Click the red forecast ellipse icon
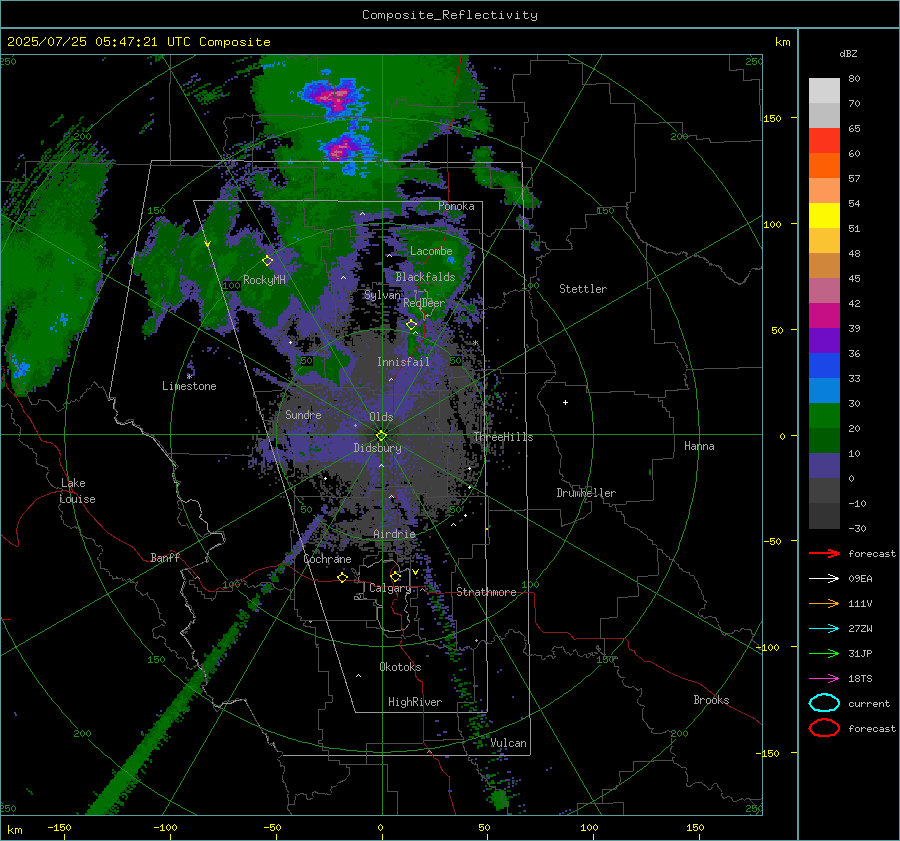Viewport: 900px width, 841px height. click(824, 728)
